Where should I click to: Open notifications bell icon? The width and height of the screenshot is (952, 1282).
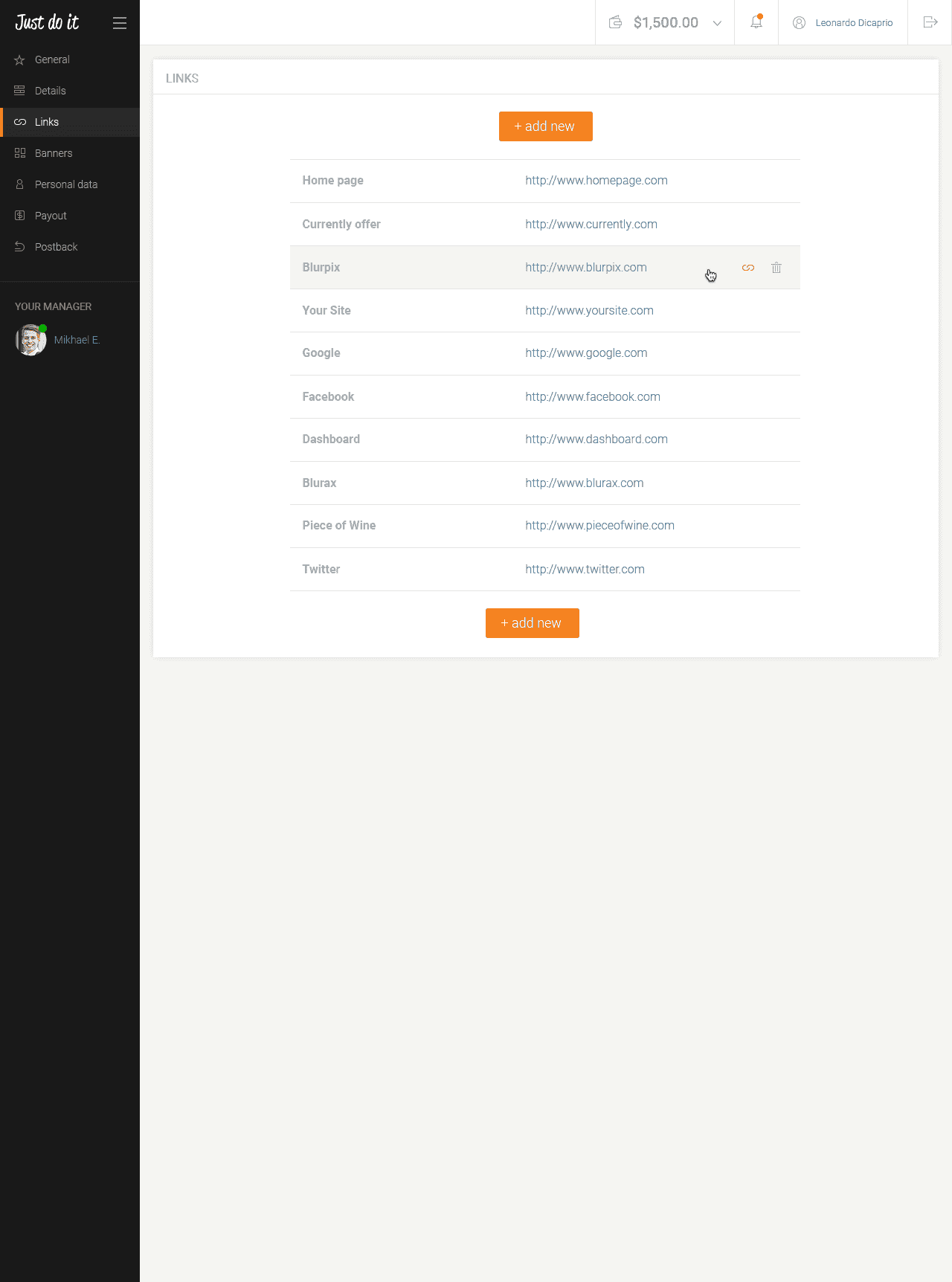756,22
